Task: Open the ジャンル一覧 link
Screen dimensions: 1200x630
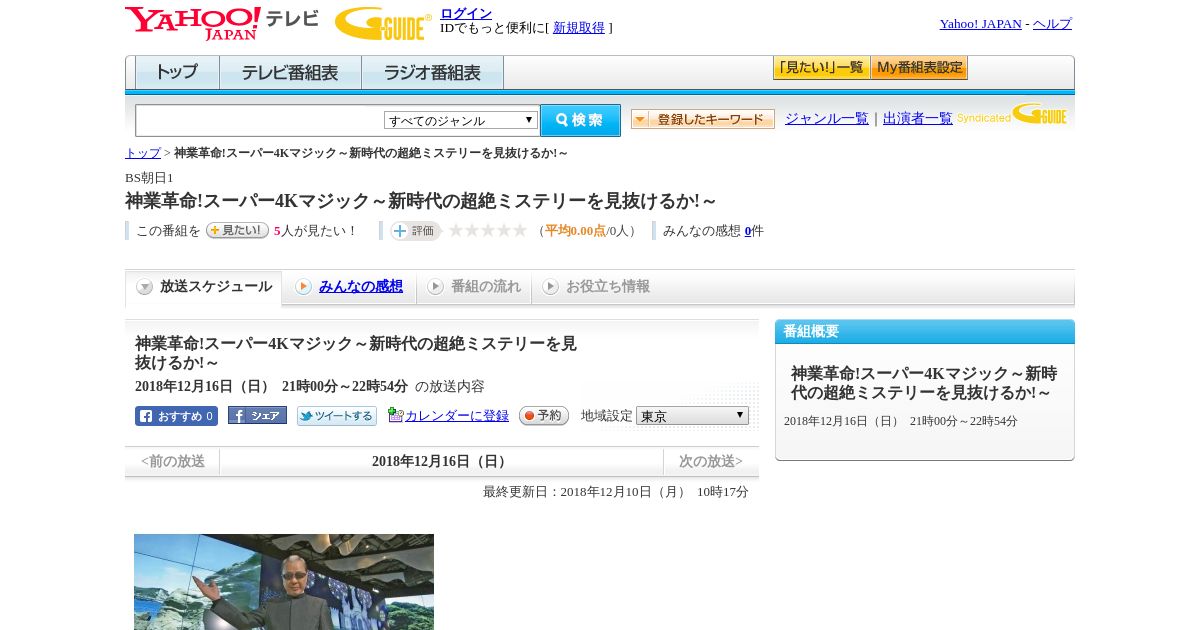Action: click(827, 119)
